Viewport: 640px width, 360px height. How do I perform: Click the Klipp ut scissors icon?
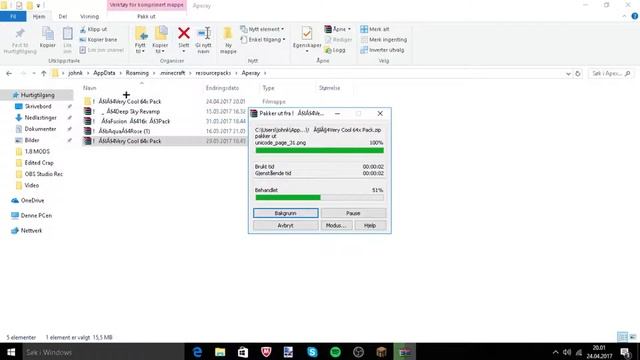[83, 29]
